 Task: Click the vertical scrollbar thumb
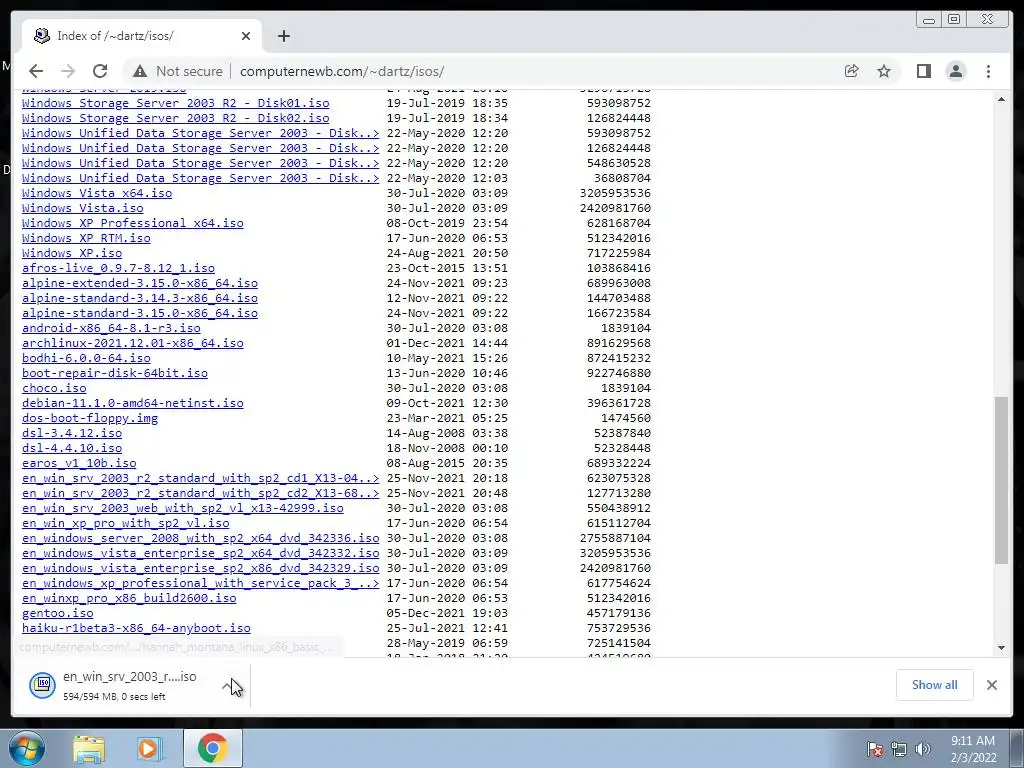[1001, 479]
